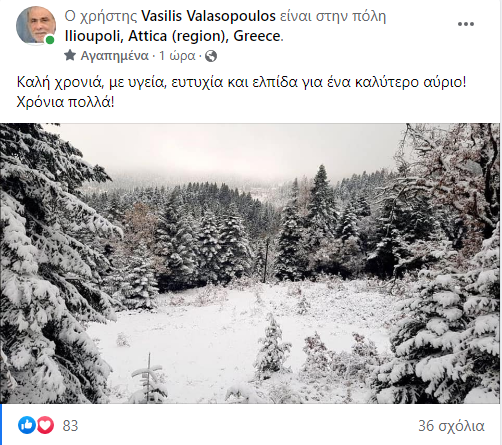Click the red heart Love reaction icon
502x445 pixels.
point(45,425)
